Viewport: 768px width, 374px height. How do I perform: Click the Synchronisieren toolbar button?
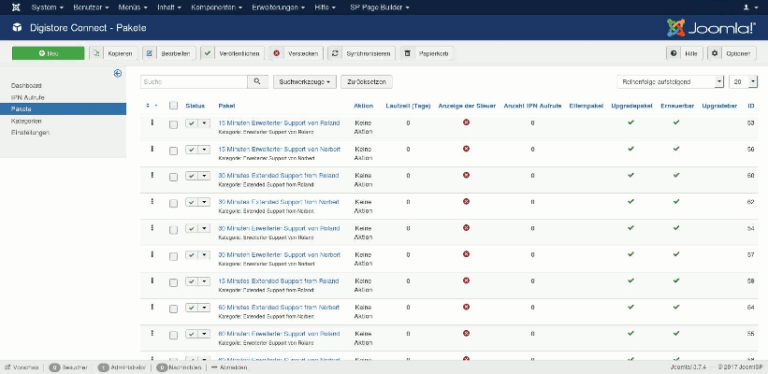(361, 53)
